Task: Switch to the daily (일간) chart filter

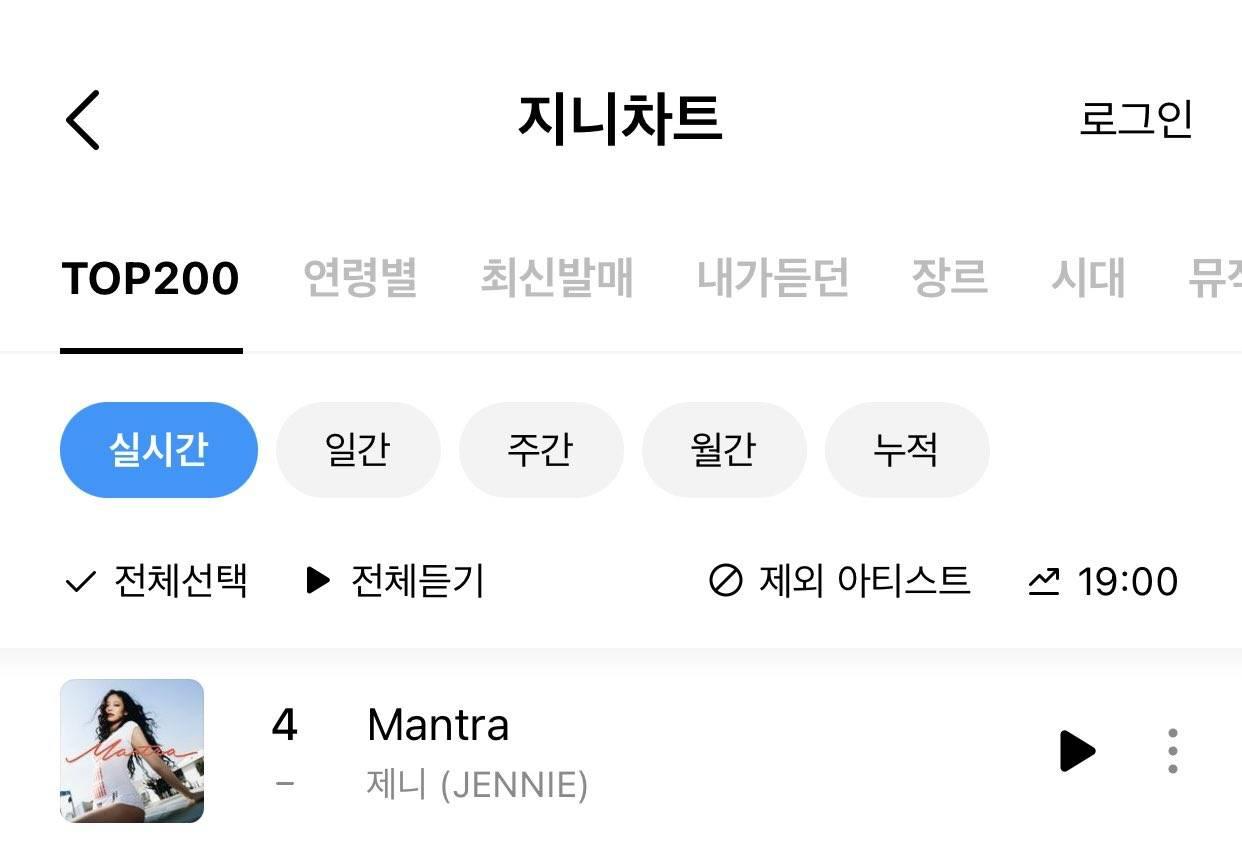Action: point(358,450)
